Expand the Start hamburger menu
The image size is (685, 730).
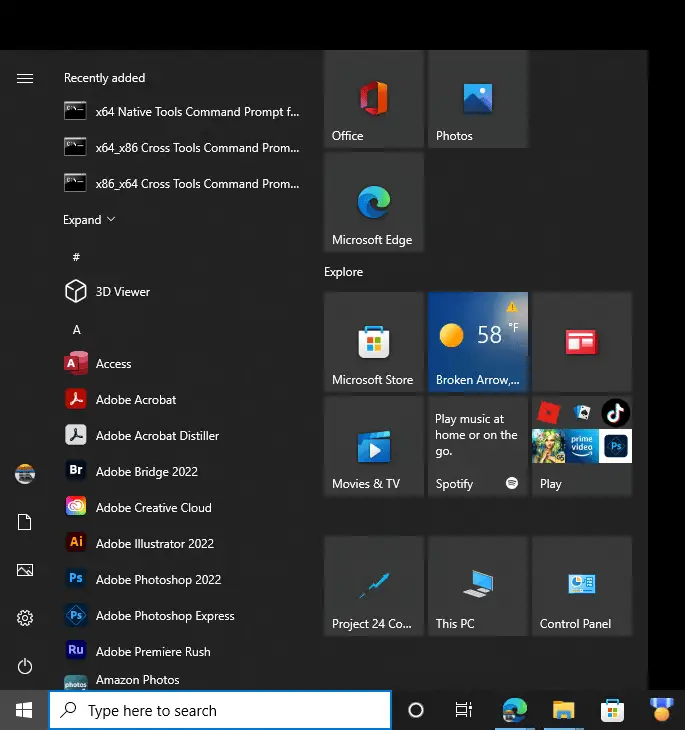click(x=25, y=78)
